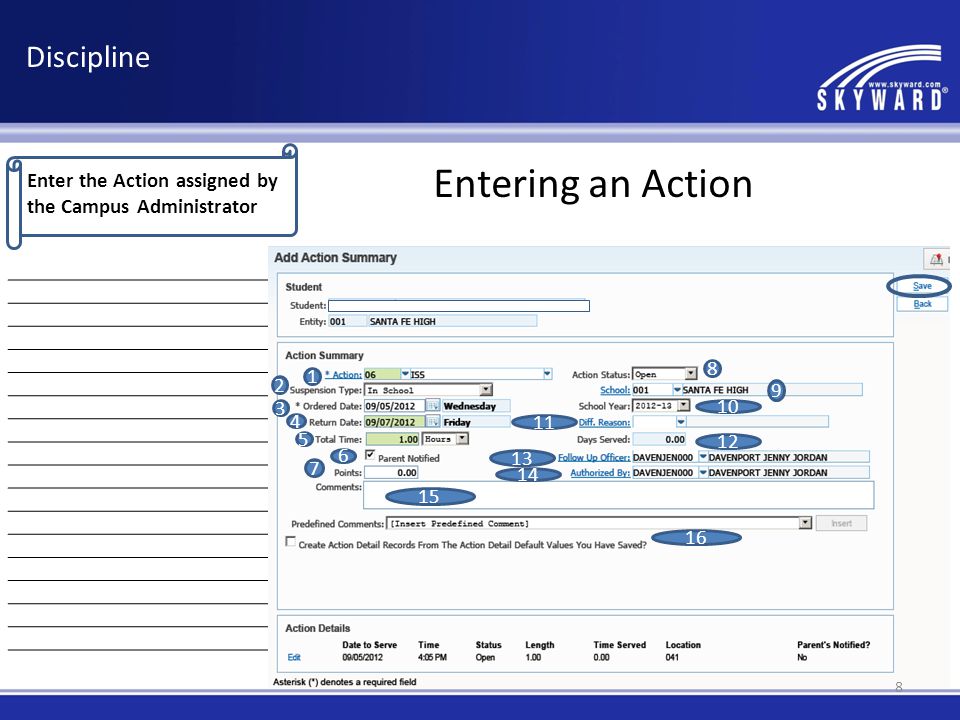Click the Points field

pyautogui.click(x=391, y=473)
